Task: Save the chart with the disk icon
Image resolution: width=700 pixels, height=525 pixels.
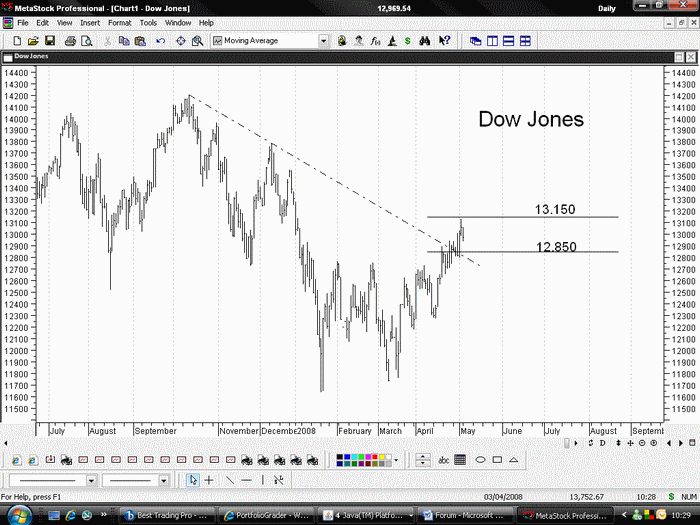Action: (x=50, y=41)
